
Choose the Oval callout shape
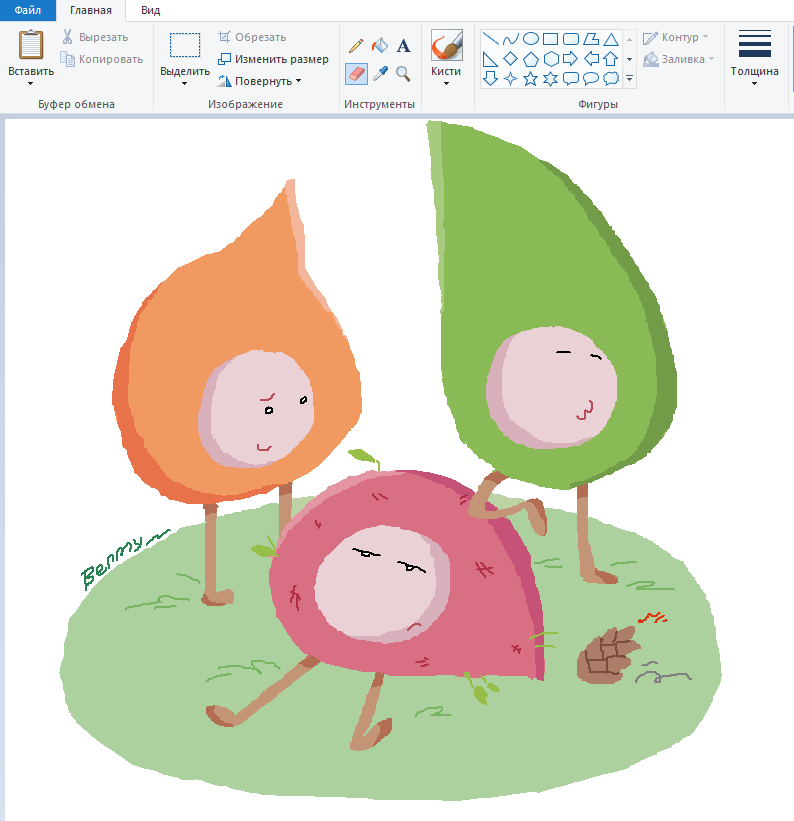pos(591,79)
